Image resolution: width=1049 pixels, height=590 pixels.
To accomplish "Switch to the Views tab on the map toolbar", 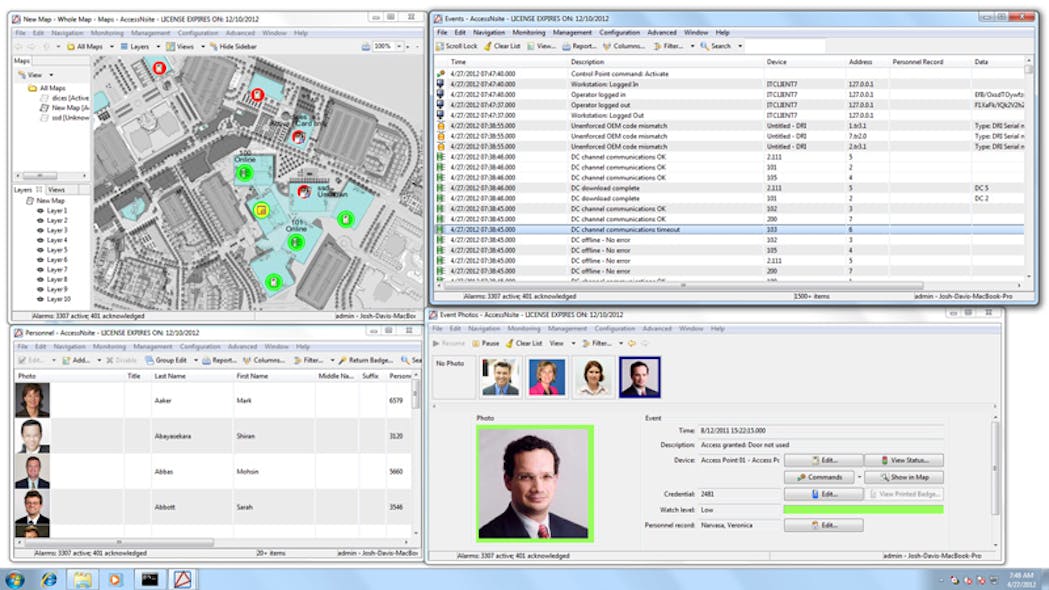I will pos(185,47).
